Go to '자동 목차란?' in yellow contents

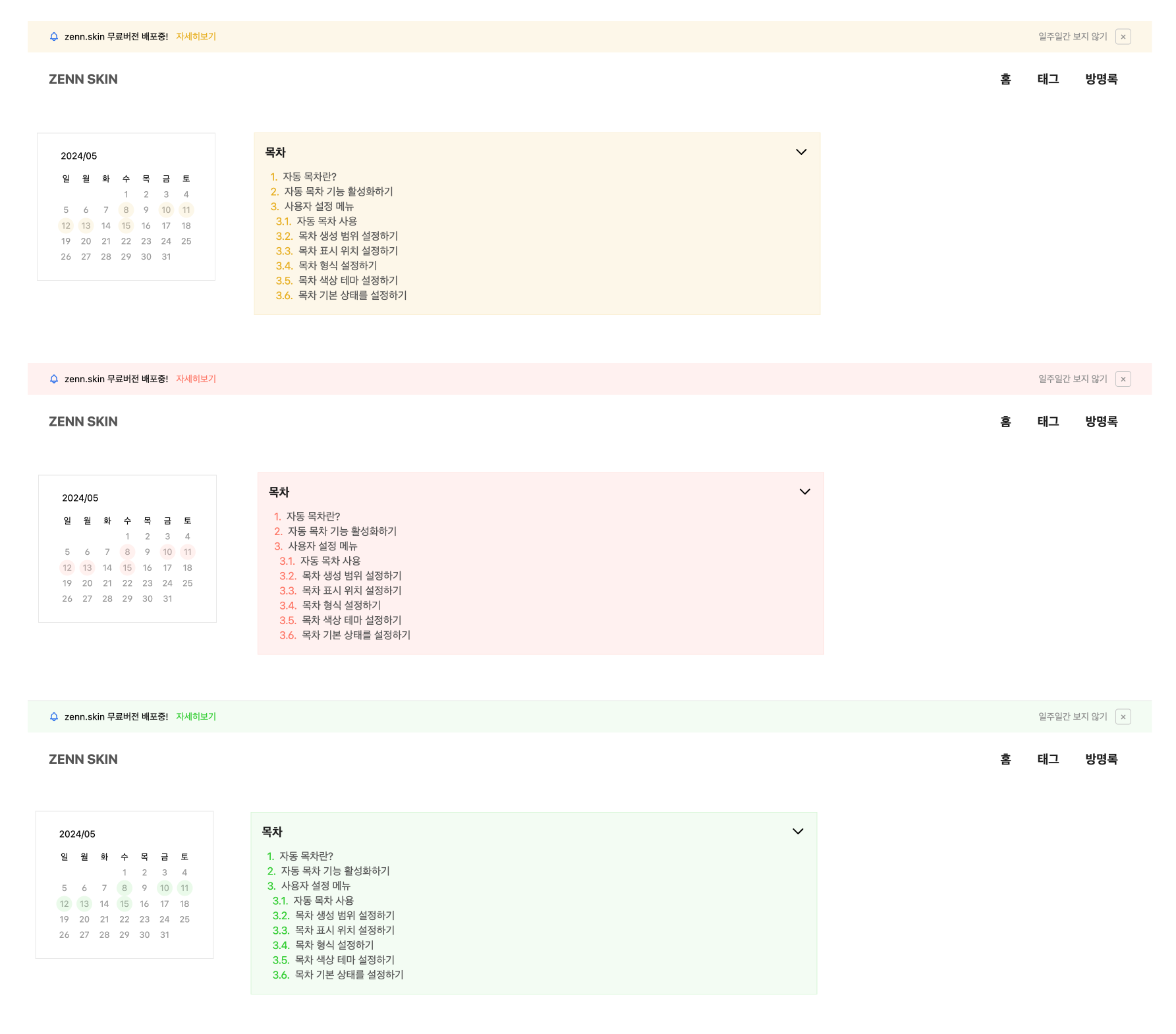coord(310,177)
